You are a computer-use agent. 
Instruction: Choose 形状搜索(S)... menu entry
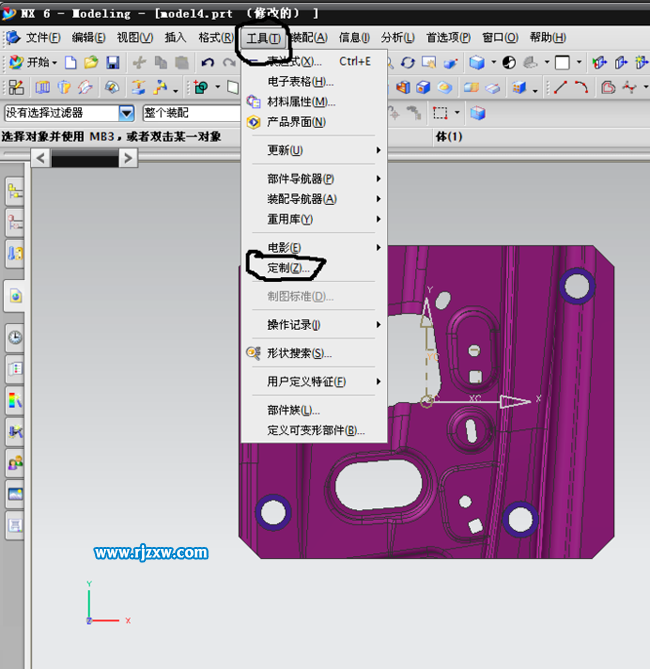pos(314,354)
